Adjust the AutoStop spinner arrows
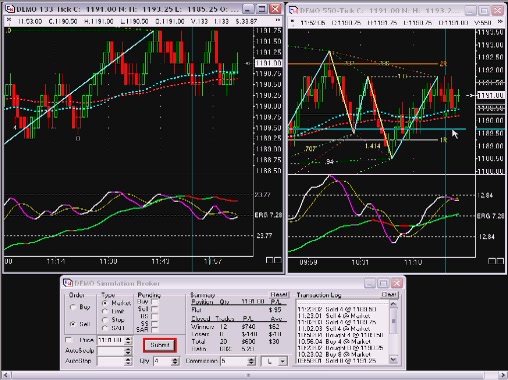This screenshot has width=508, height=380. (128, 361)
